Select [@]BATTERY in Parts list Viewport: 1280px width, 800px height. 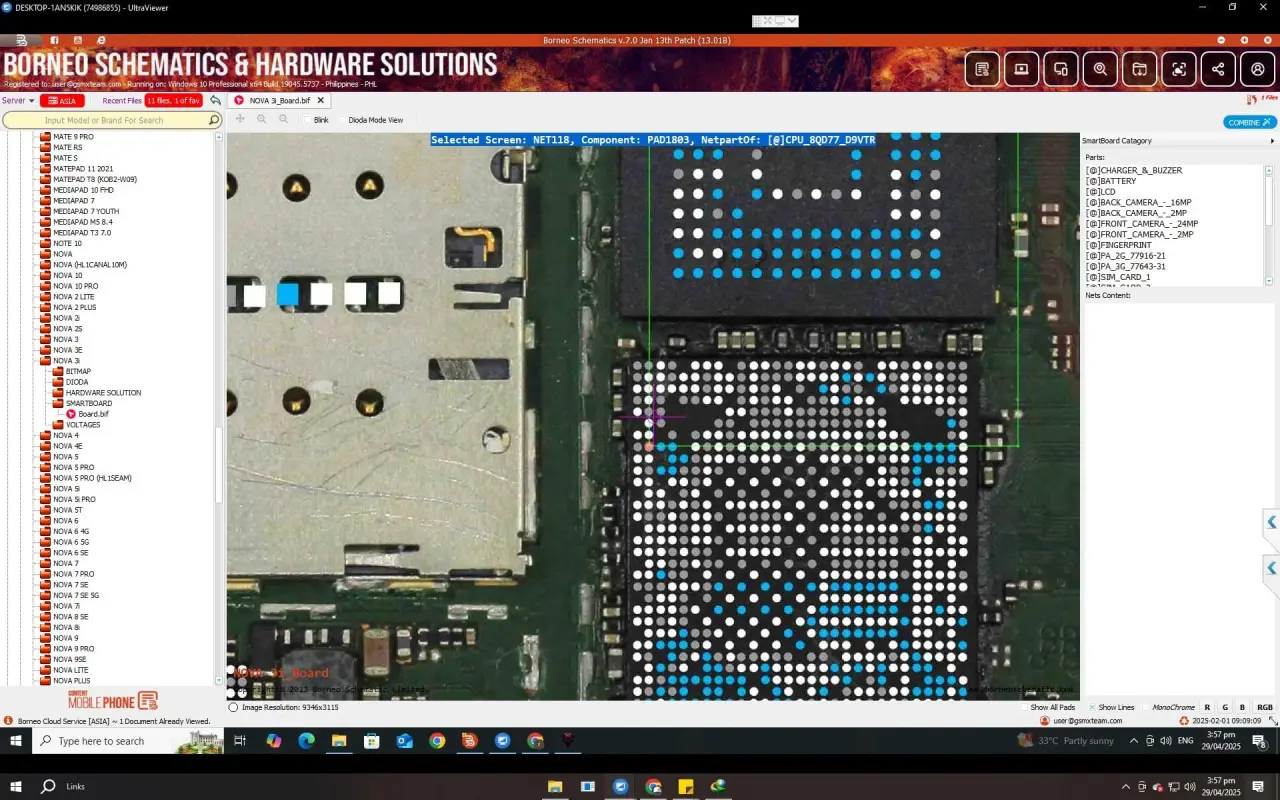pos(1111,181)
